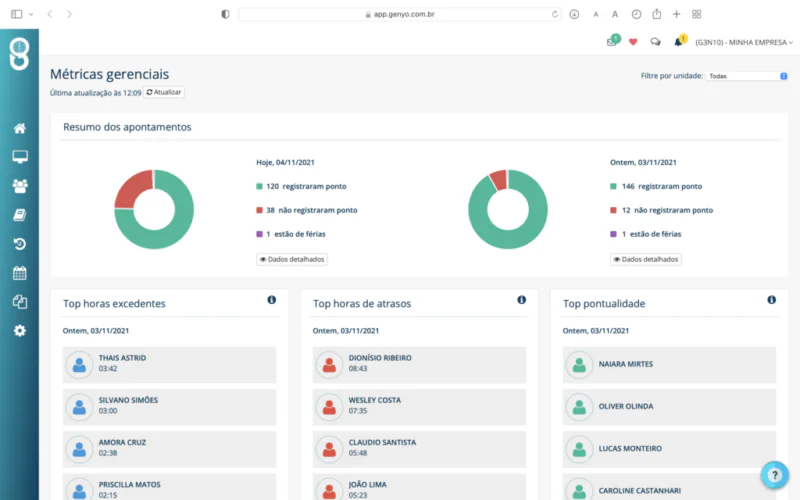Open the employees group sidebar icon
The height and width of the screenshot is (500, 800).
(x=20, y=186)
